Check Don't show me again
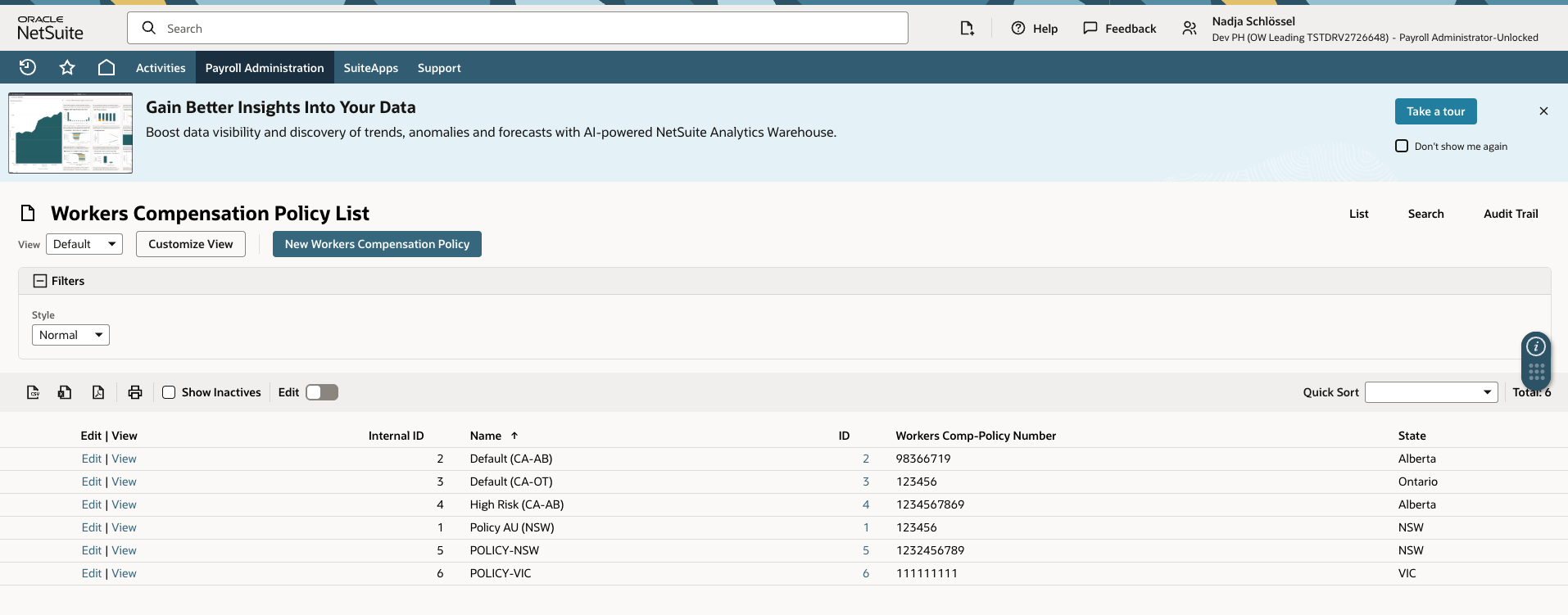 pyautogui.click(x=1402, y=146)
